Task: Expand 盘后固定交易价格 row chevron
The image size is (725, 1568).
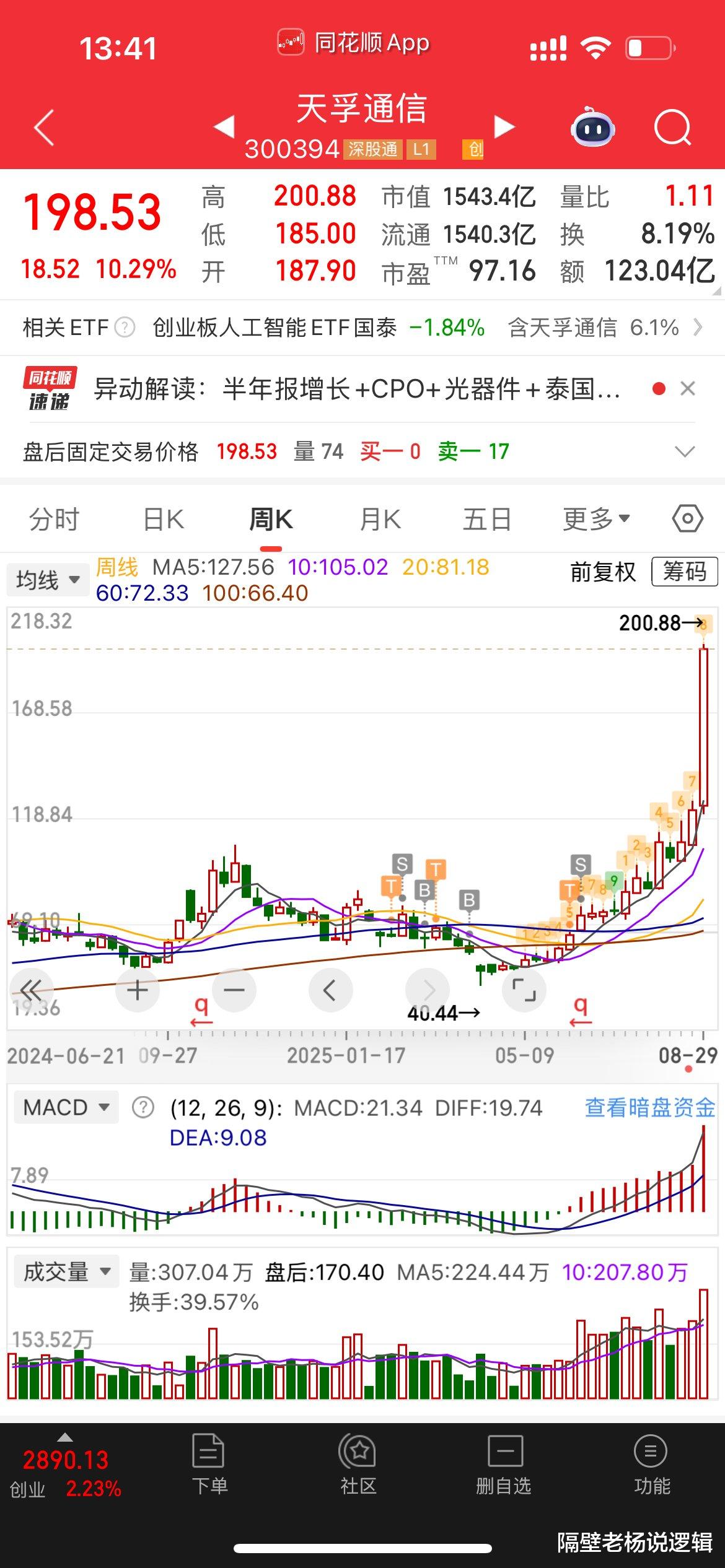Action: point(685,451)
